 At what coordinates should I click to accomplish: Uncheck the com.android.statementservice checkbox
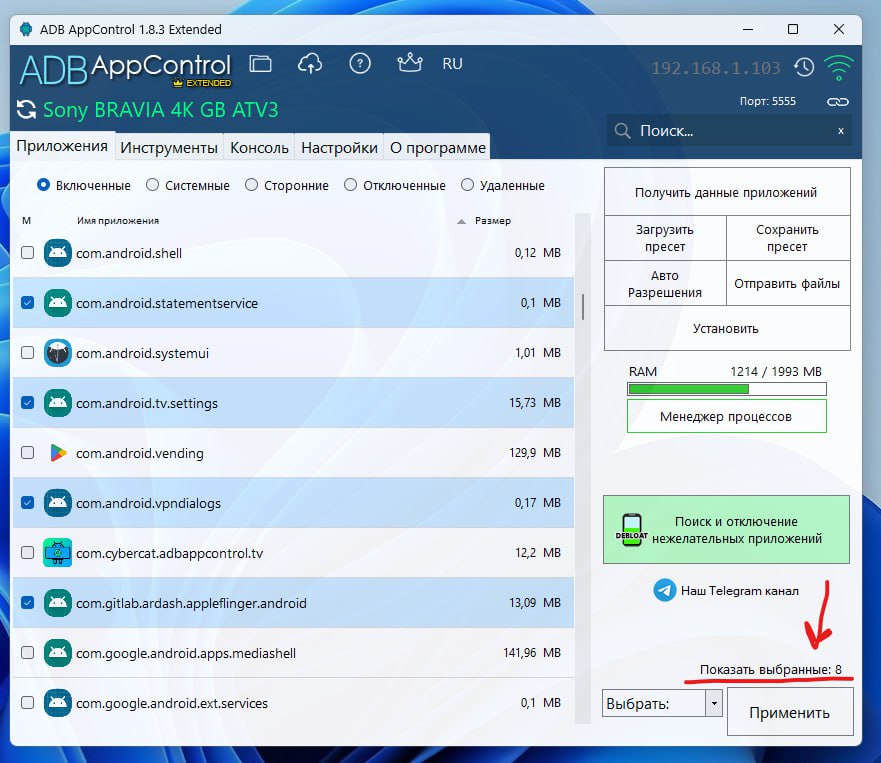click(x=28, y=303)
